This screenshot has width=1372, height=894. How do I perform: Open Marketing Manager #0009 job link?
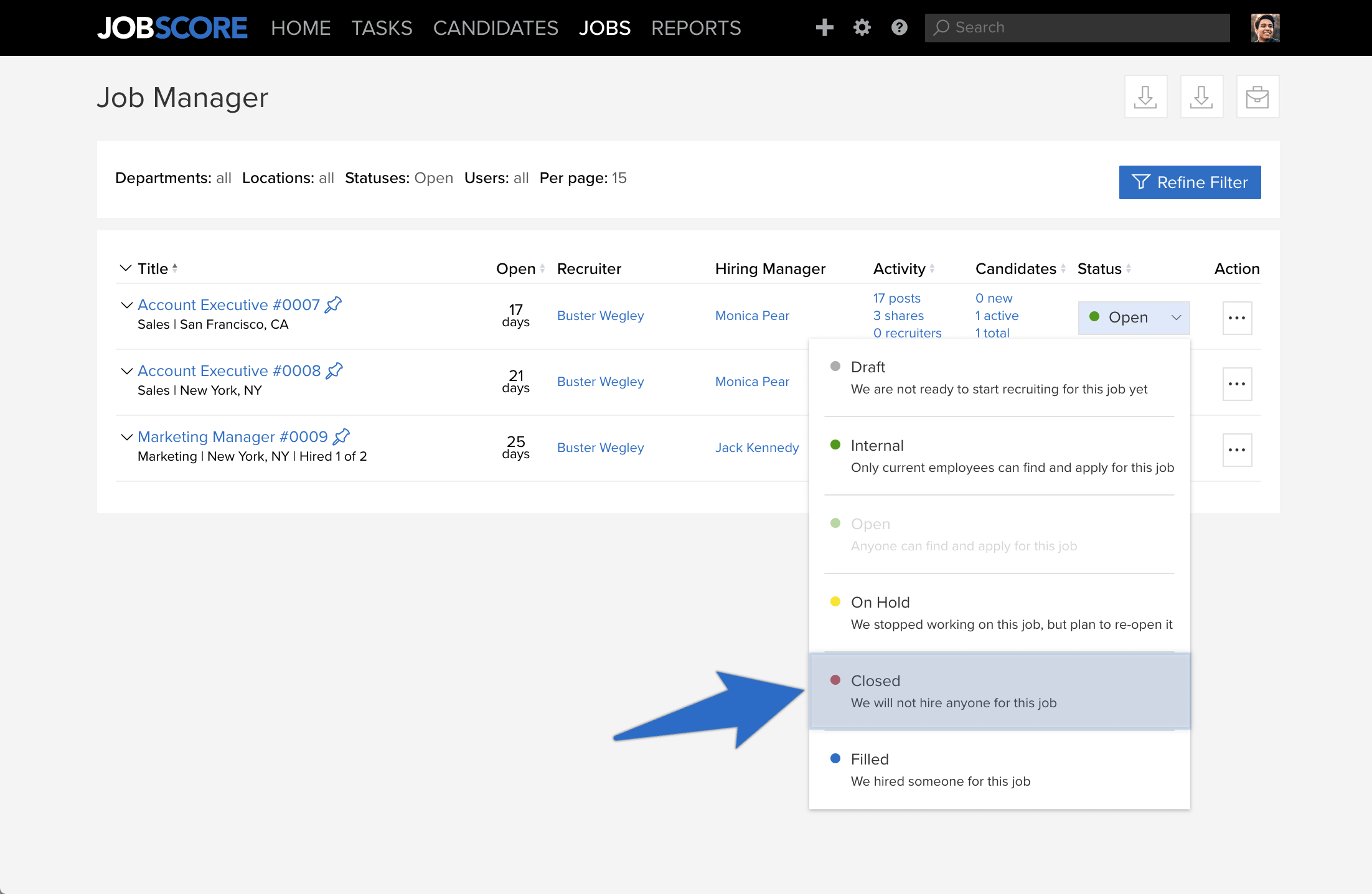(233, 436)
